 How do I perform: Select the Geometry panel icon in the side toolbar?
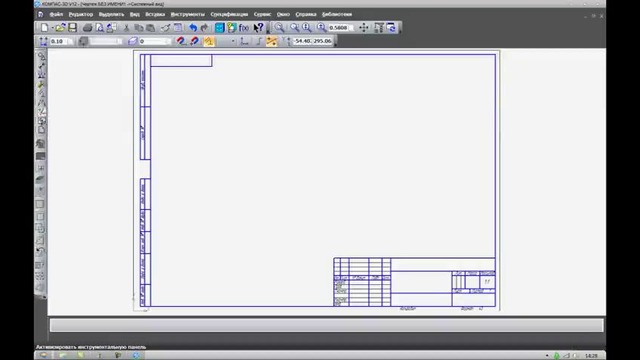tap(41, 56)
